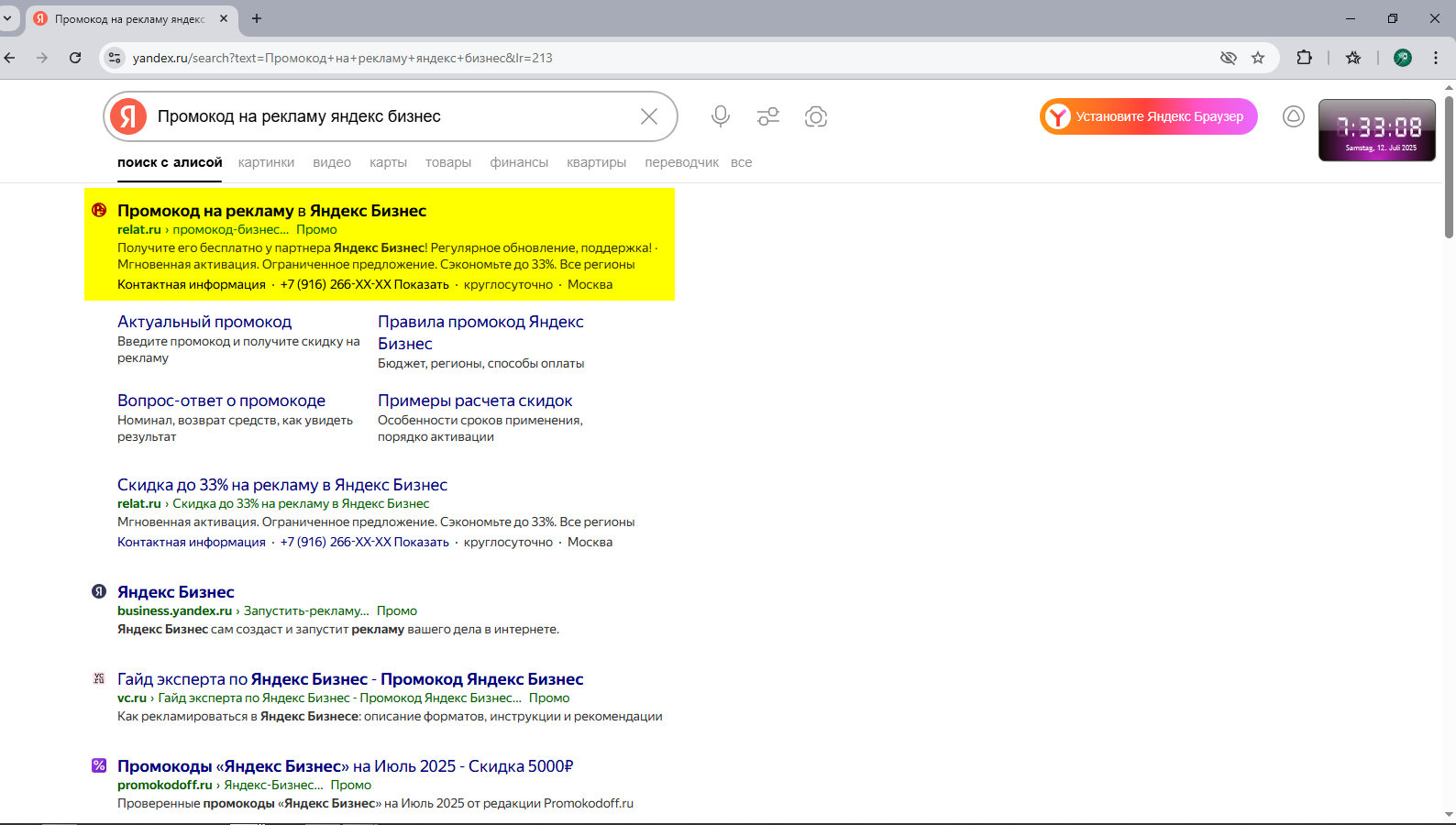The image size is (1456, 825).
Task: Click browser back arrow
Action: pyautogui.click(x=10, y=58)
